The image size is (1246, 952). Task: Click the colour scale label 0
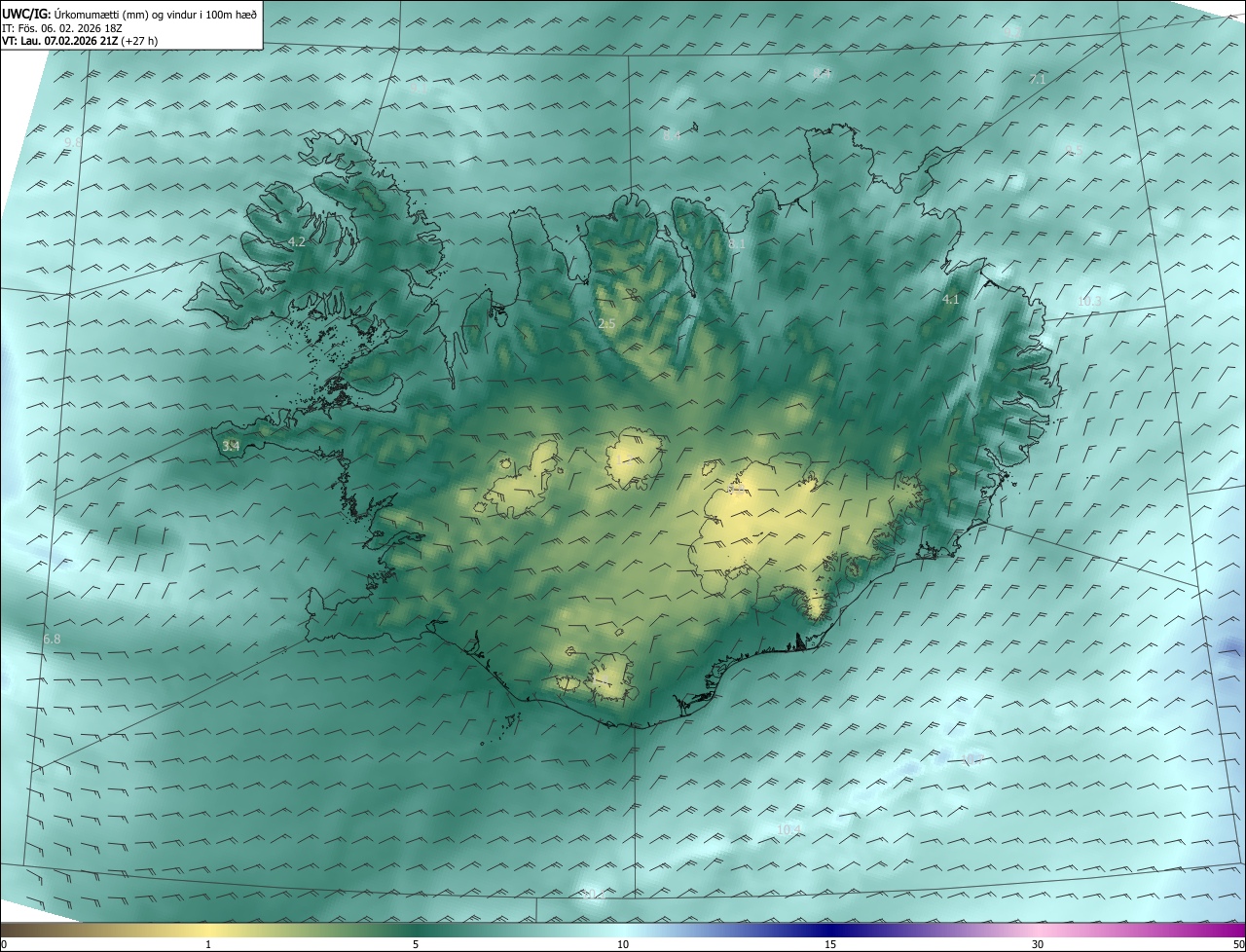pos(4,944)
